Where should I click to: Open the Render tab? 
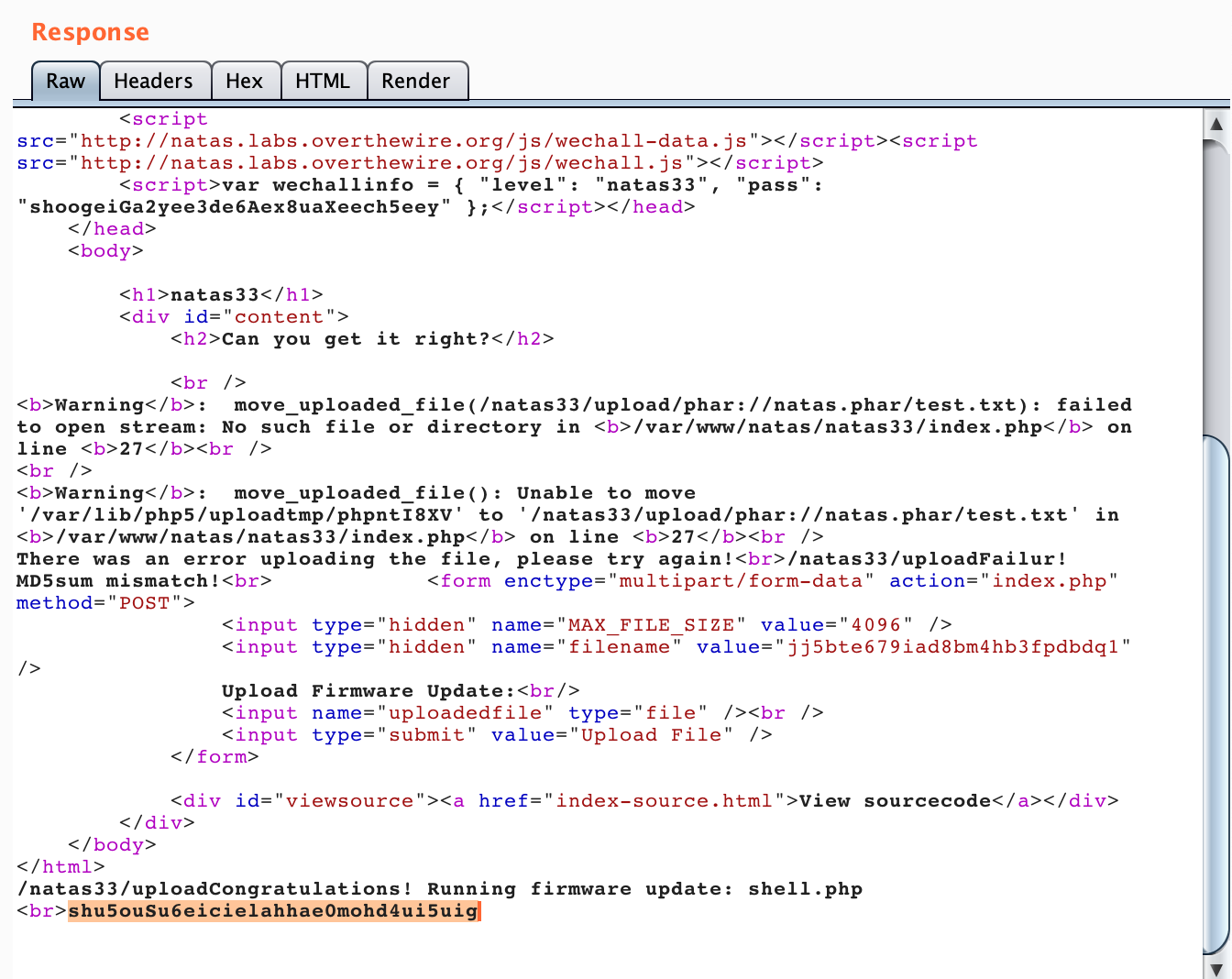(416, 81)
